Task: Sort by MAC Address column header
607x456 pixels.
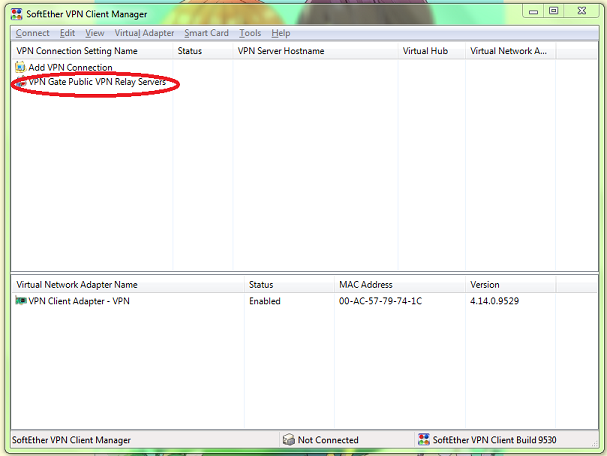Action: (x=400, y=285)
